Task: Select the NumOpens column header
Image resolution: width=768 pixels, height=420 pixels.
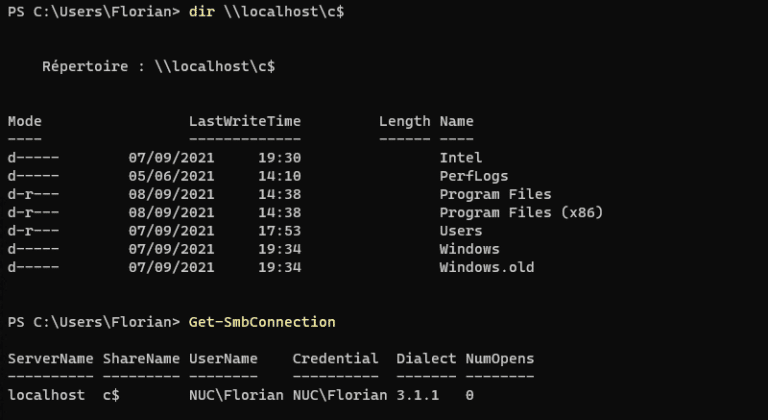Action: tap(500, 358)
